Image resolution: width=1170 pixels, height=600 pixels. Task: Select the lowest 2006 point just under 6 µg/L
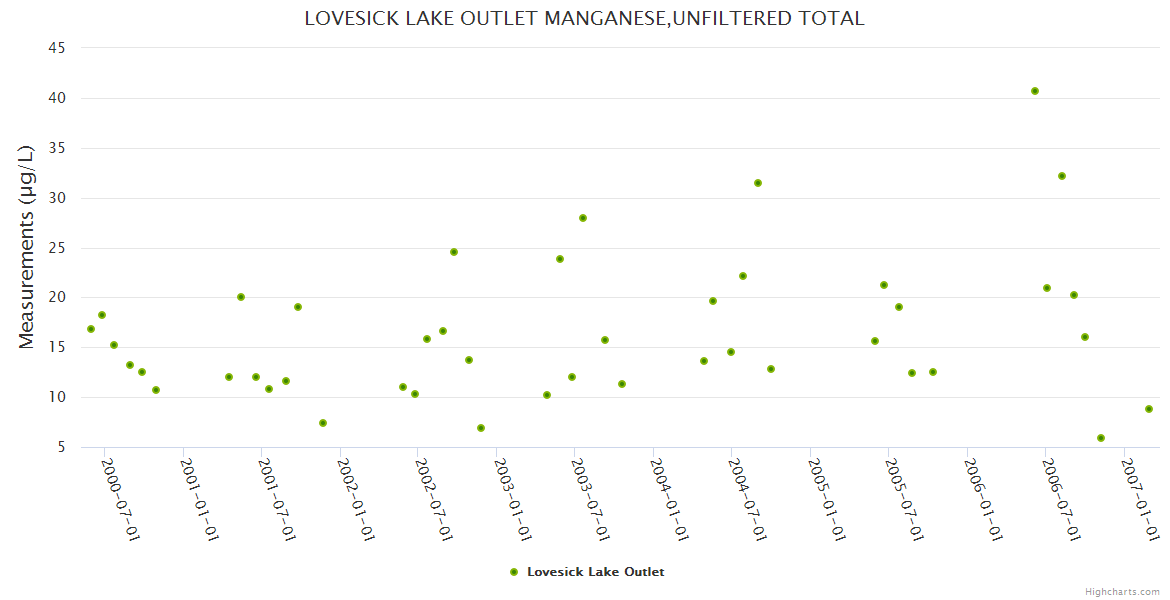coord(1101,438)
